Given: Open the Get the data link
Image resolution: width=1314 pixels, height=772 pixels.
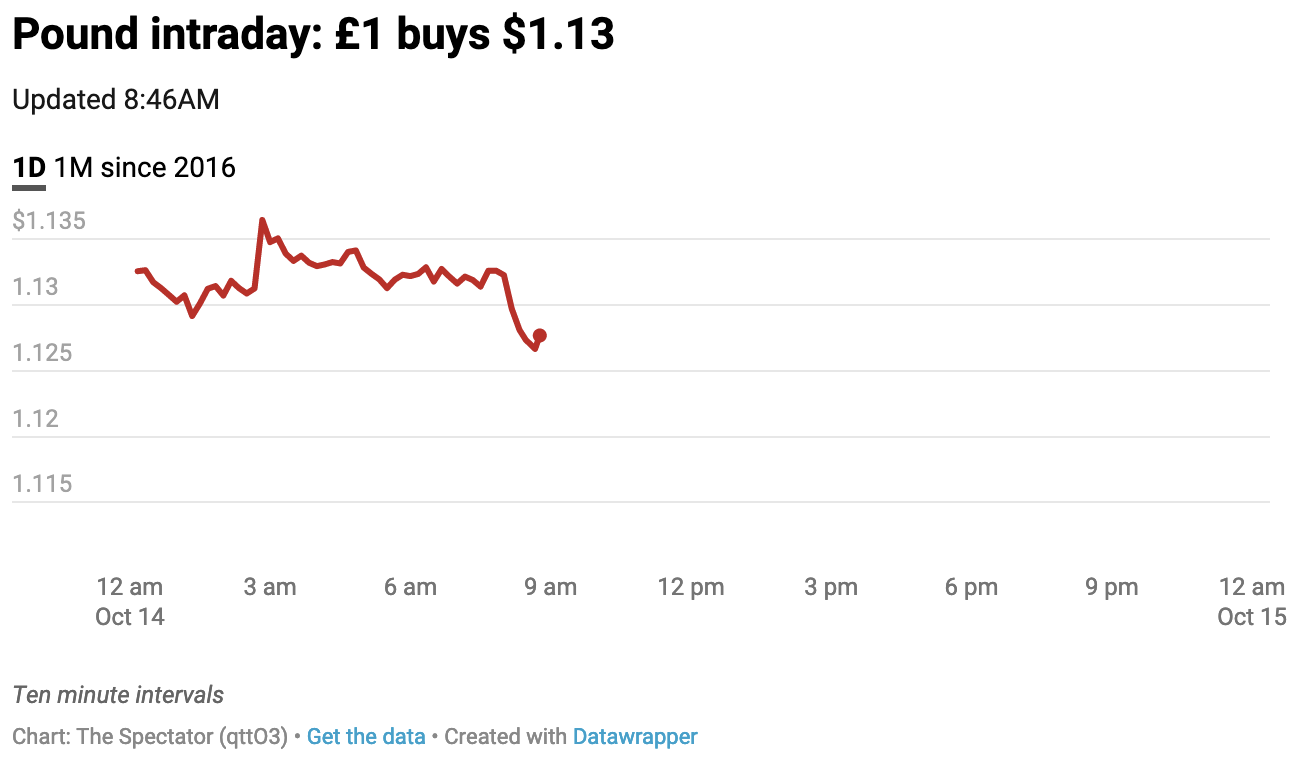Looking at the screenshot, I should click(366, 737).
